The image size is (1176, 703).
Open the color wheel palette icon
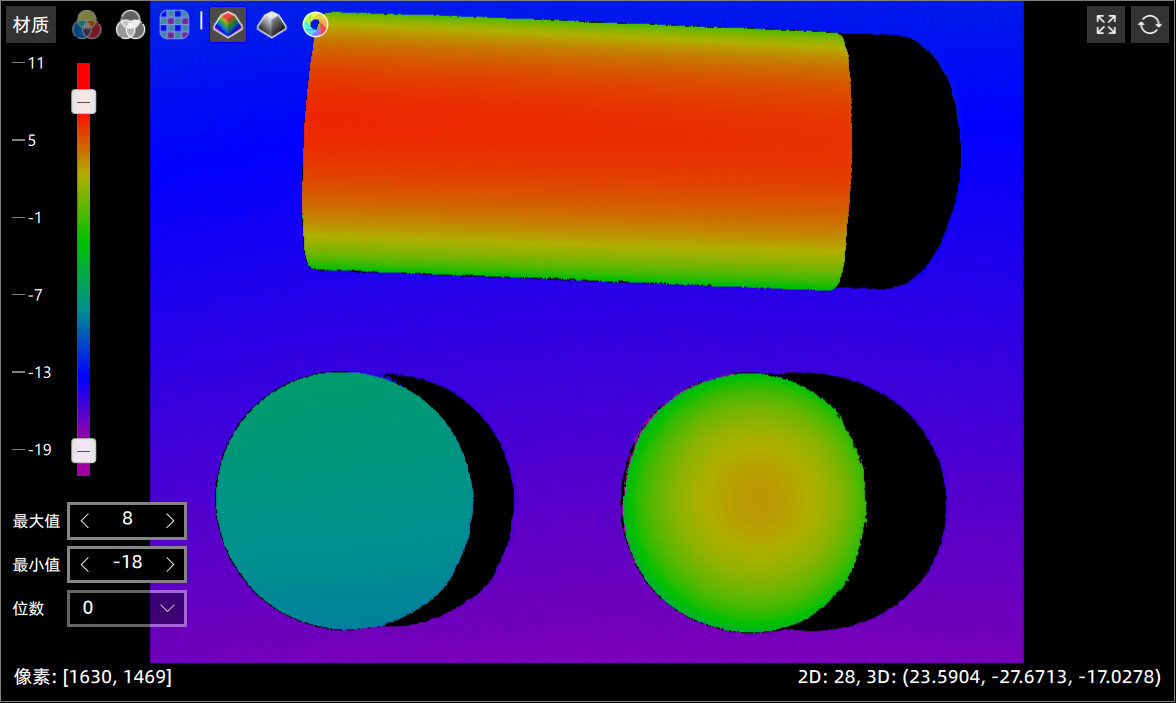pos(315,25)
